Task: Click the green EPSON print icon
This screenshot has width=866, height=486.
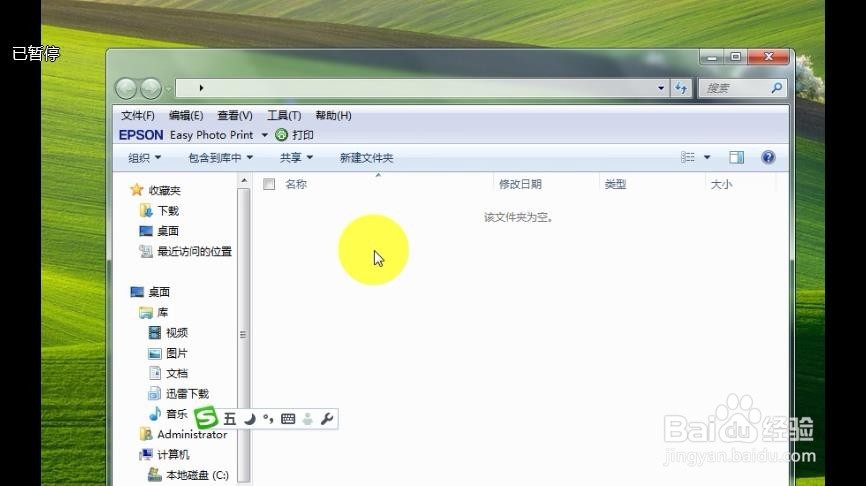Action: 281,135
